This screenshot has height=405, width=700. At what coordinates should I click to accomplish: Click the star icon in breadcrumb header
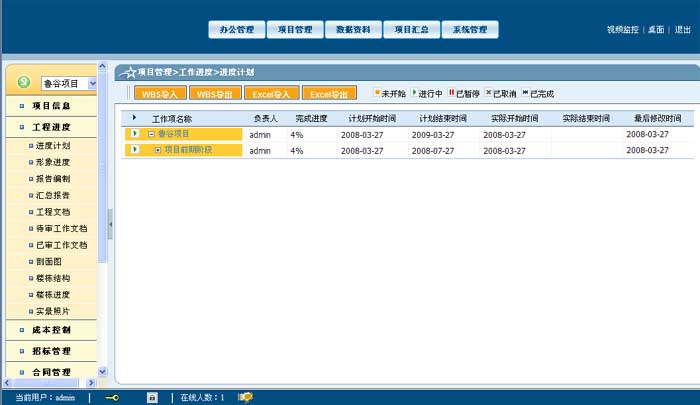tap(129, 72)
